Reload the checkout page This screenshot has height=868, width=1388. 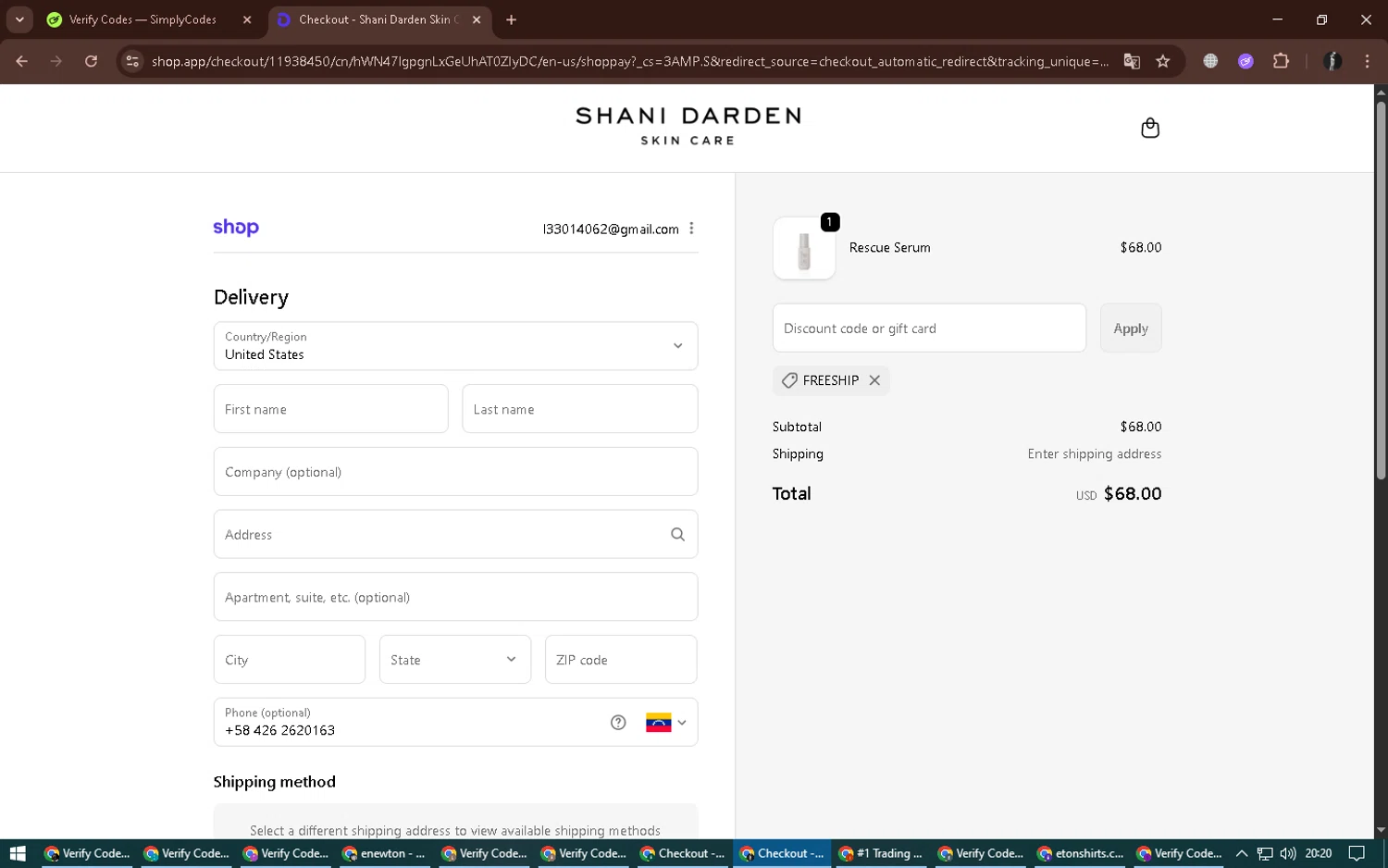point(91,61)
